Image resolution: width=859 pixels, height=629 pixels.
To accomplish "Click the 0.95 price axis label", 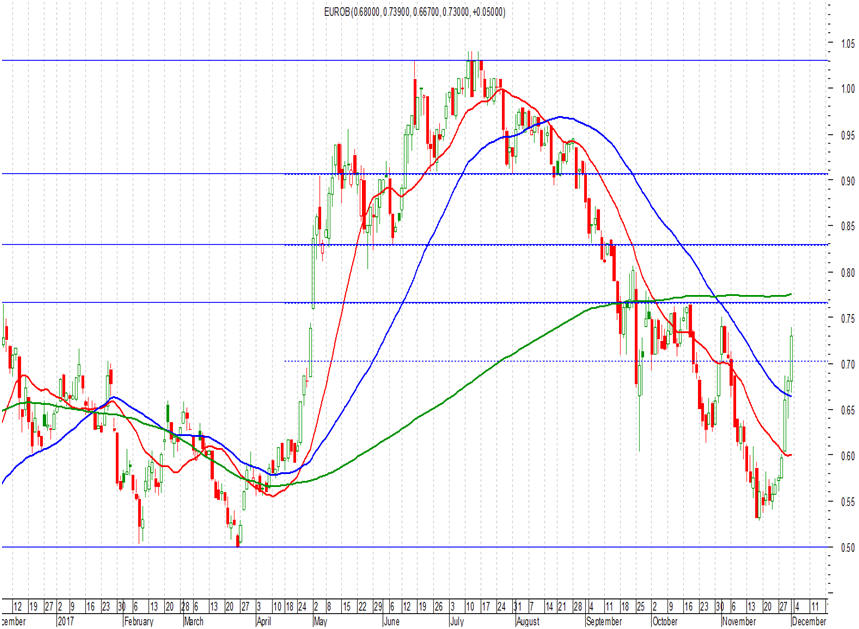I will [847, 135].
